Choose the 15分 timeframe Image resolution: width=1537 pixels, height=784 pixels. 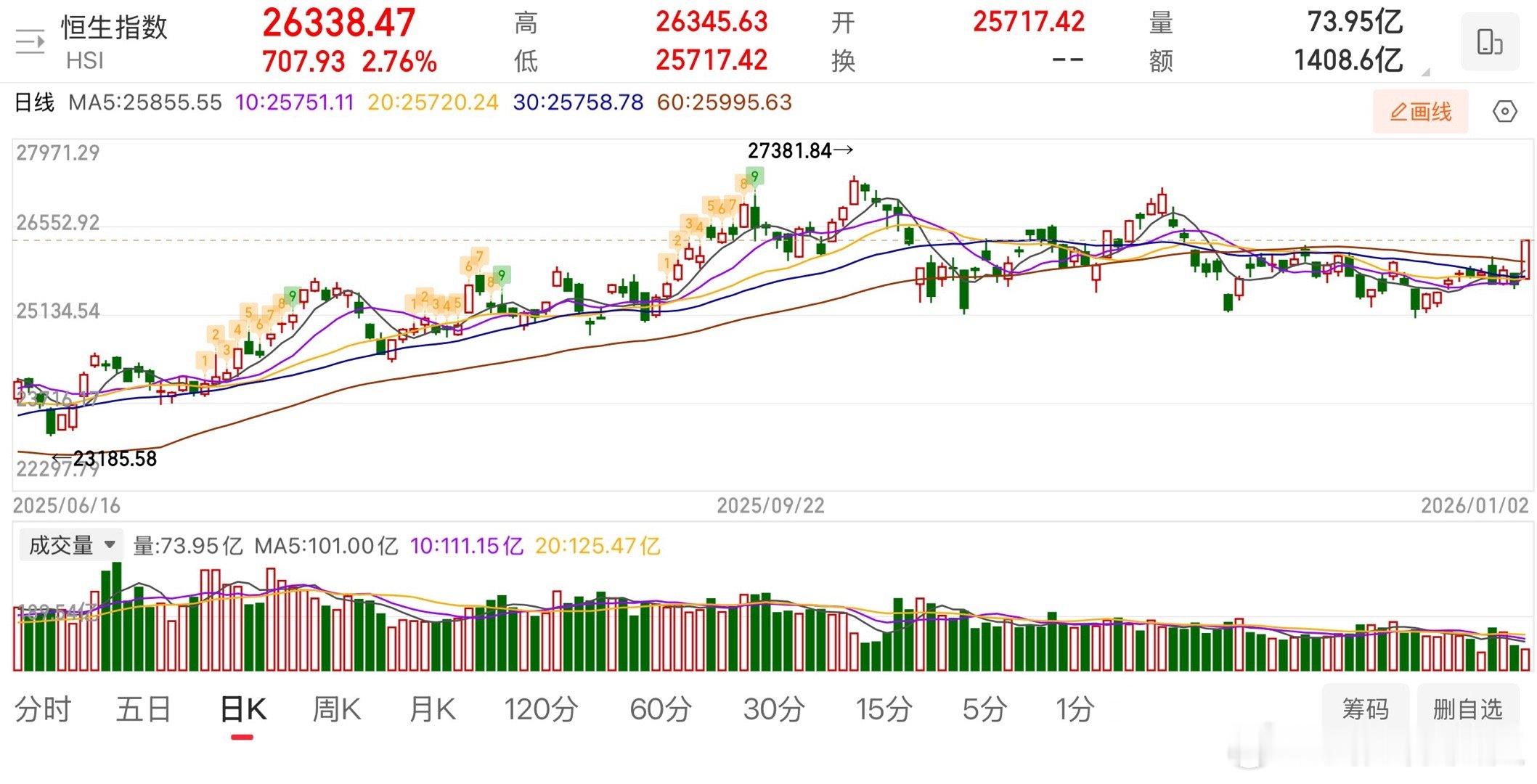tap(883, 709)
